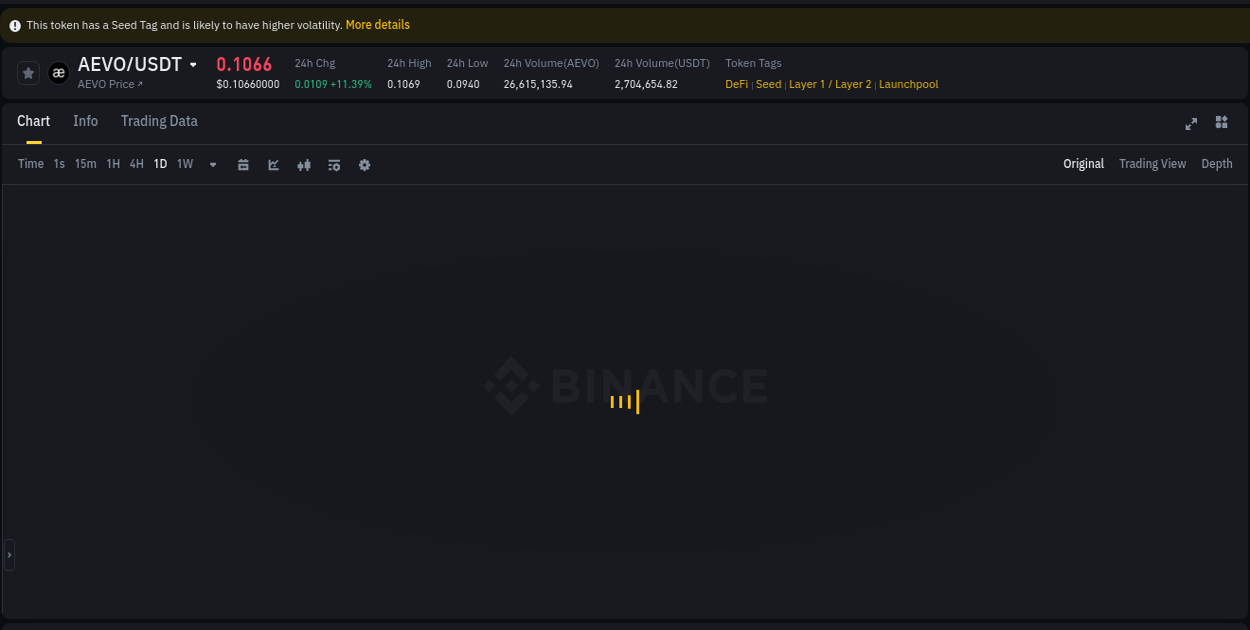Viewport: 1250px width, 630px height.
Task: Switch chart to Depth view
Action: click(1216, 163)
